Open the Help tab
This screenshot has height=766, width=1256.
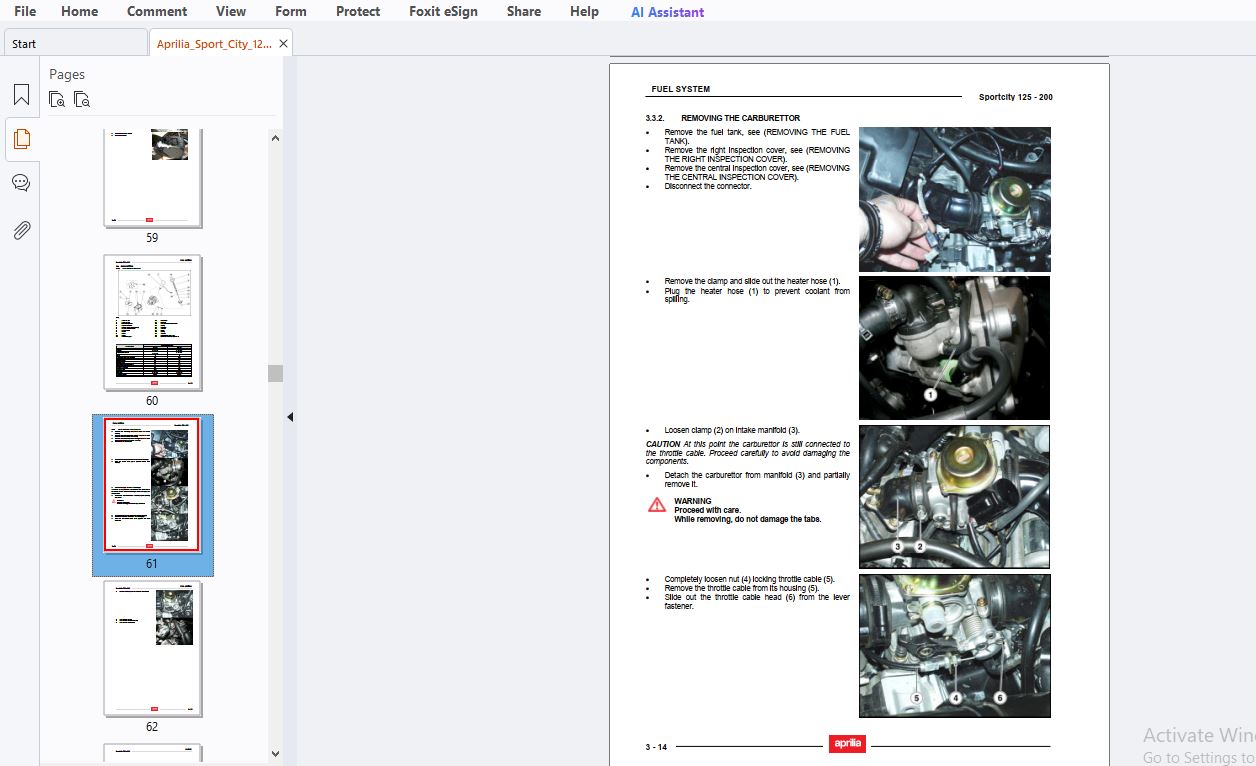(584, 11)
